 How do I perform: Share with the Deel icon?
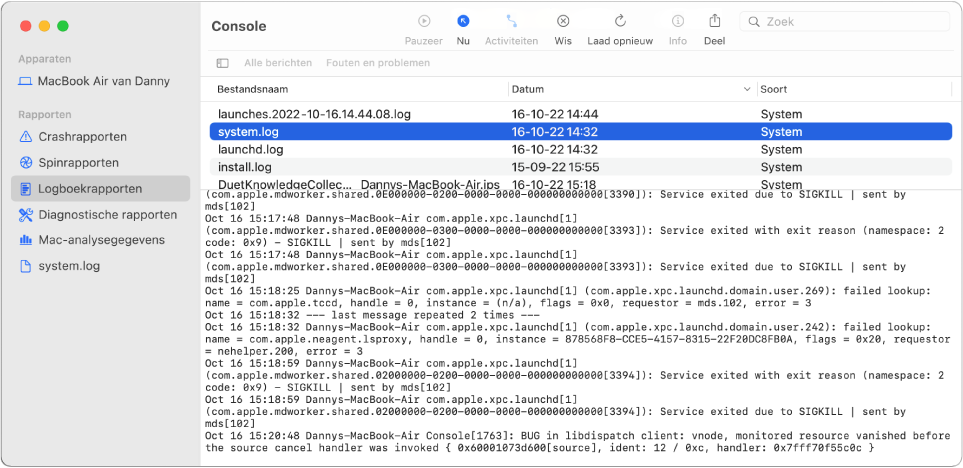tap(714, 21)
